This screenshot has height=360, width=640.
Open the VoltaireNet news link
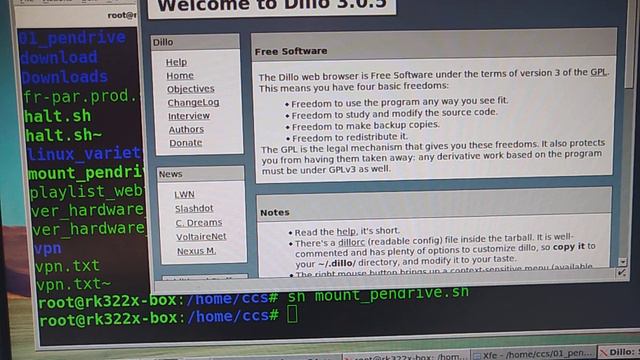201,237
